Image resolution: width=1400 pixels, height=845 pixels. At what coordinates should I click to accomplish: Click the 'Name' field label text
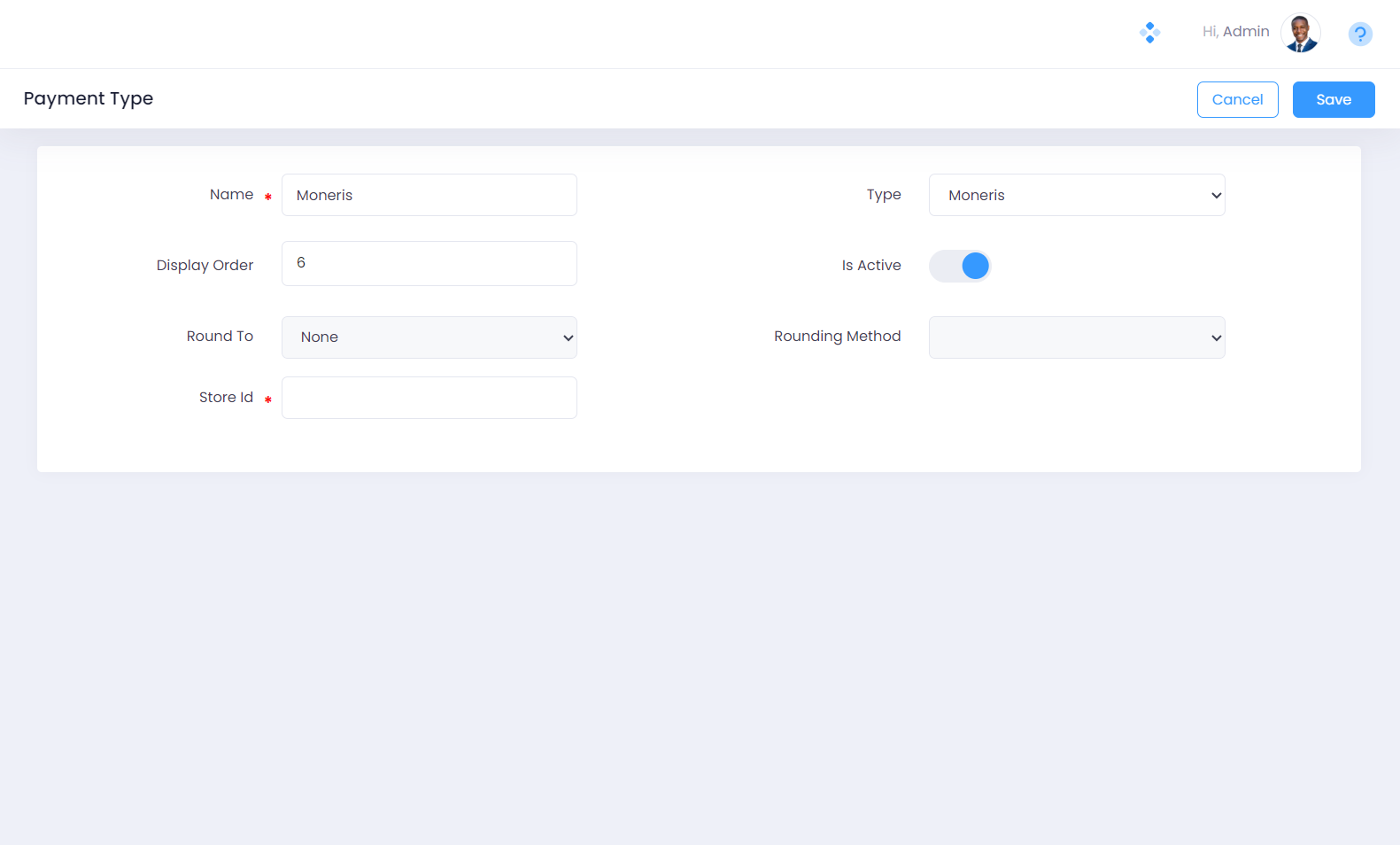(231, 195)
